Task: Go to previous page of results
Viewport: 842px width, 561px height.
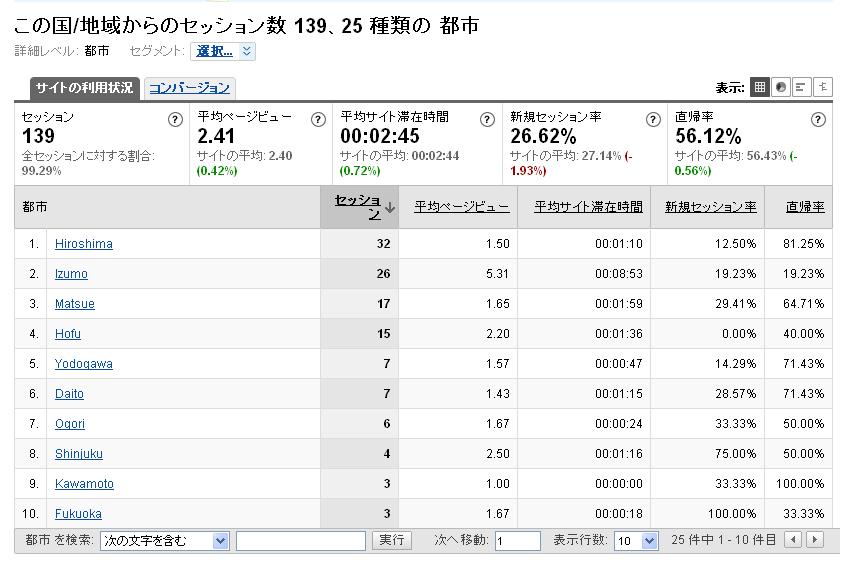Action: pyautogui.click(x=793, y=540)
